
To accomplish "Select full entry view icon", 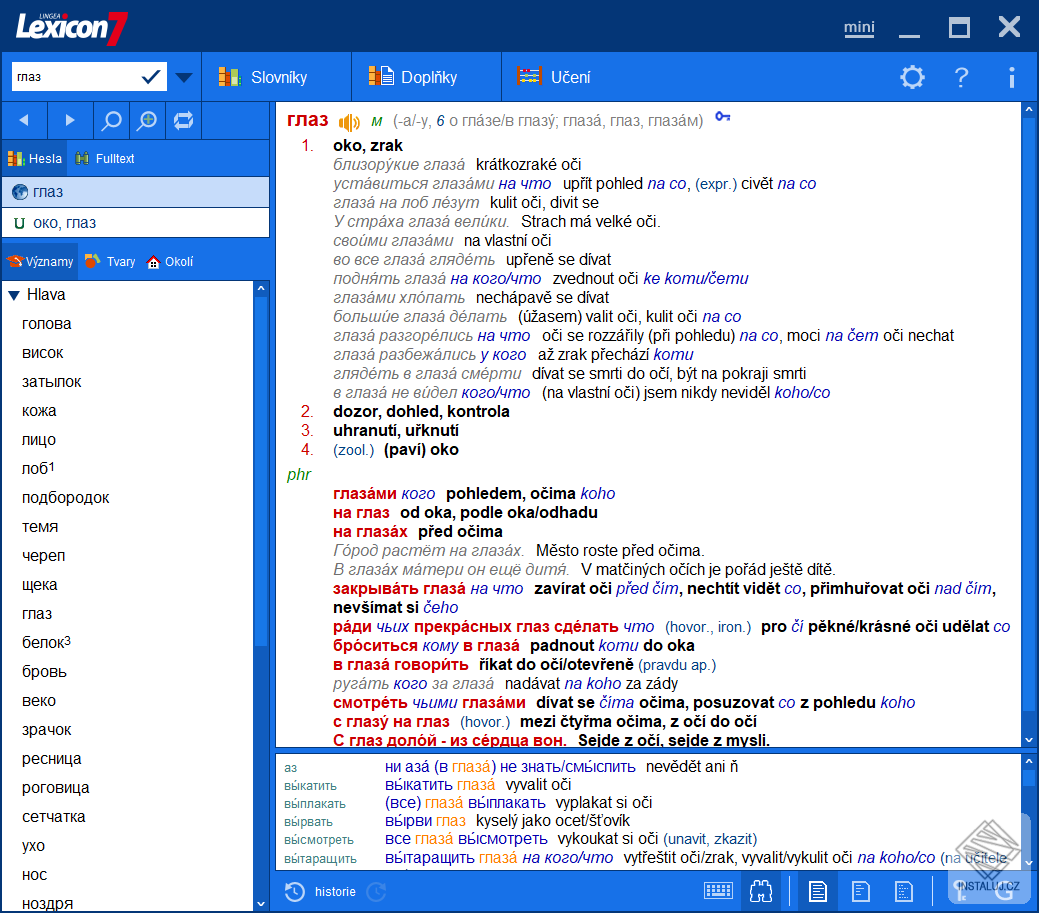I will pos(818,891).
